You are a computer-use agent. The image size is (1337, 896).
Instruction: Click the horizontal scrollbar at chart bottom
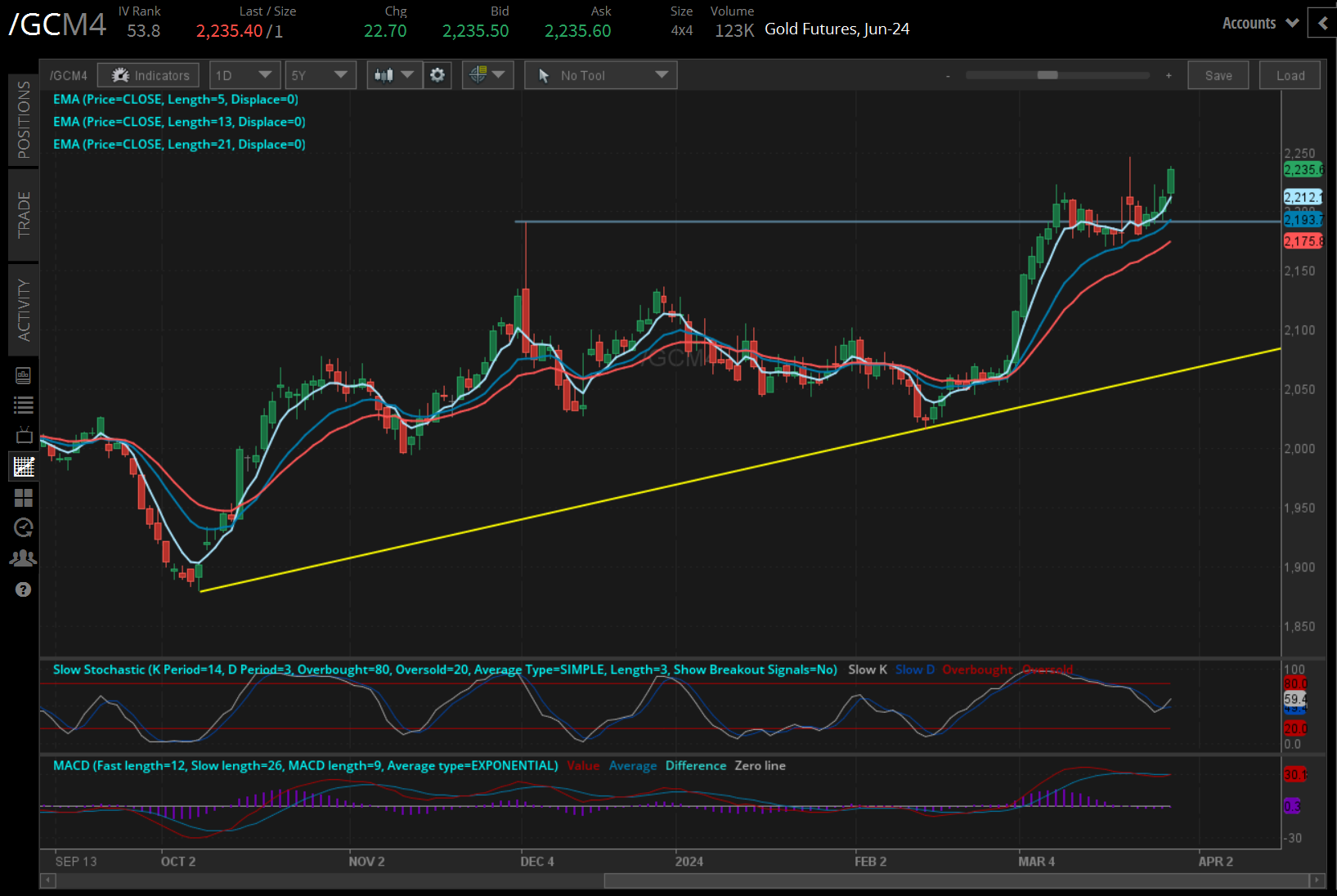(x=957, y=880)
